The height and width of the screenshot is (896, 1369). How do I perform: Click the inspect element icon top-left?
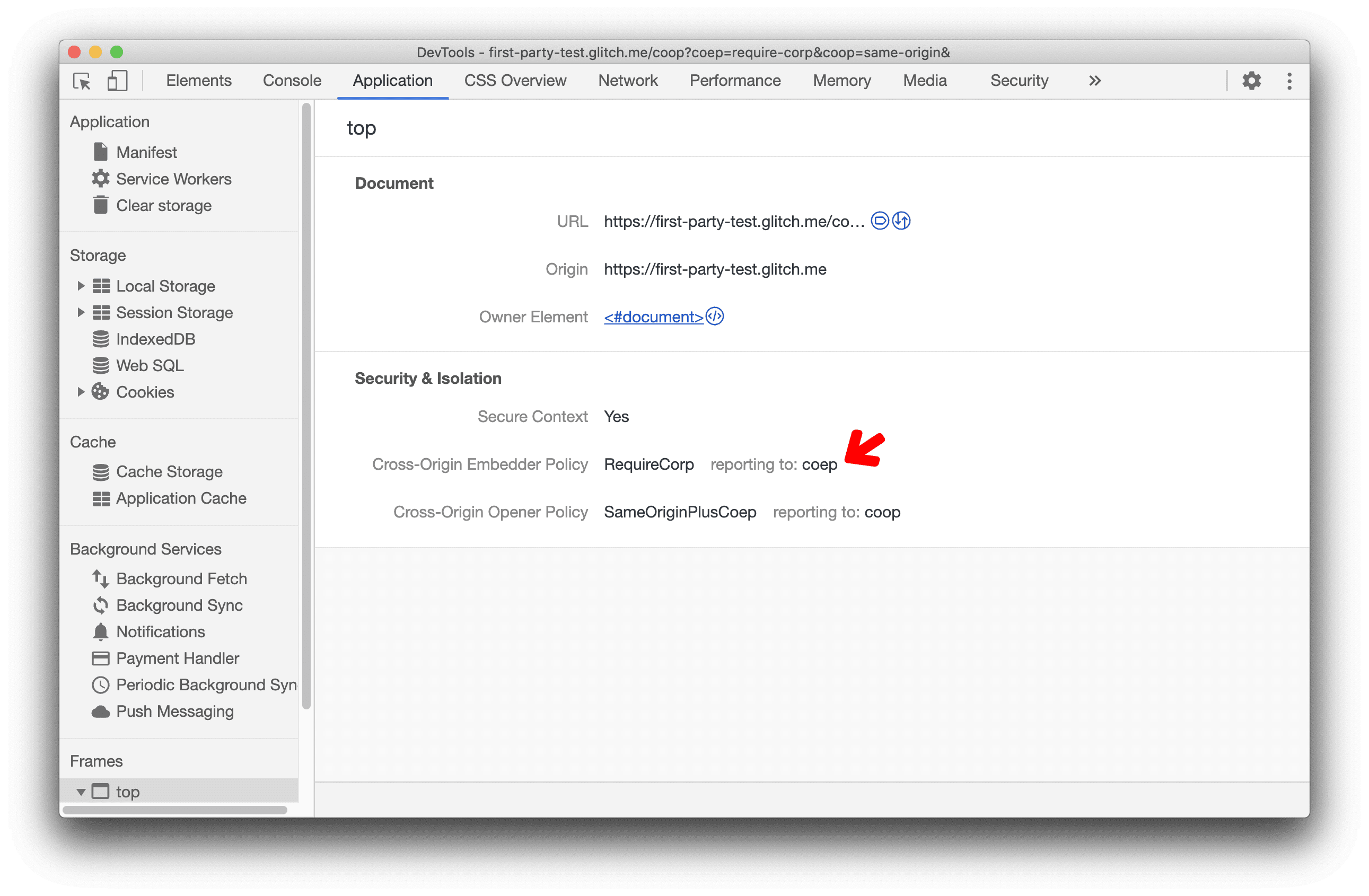point(83,81)
